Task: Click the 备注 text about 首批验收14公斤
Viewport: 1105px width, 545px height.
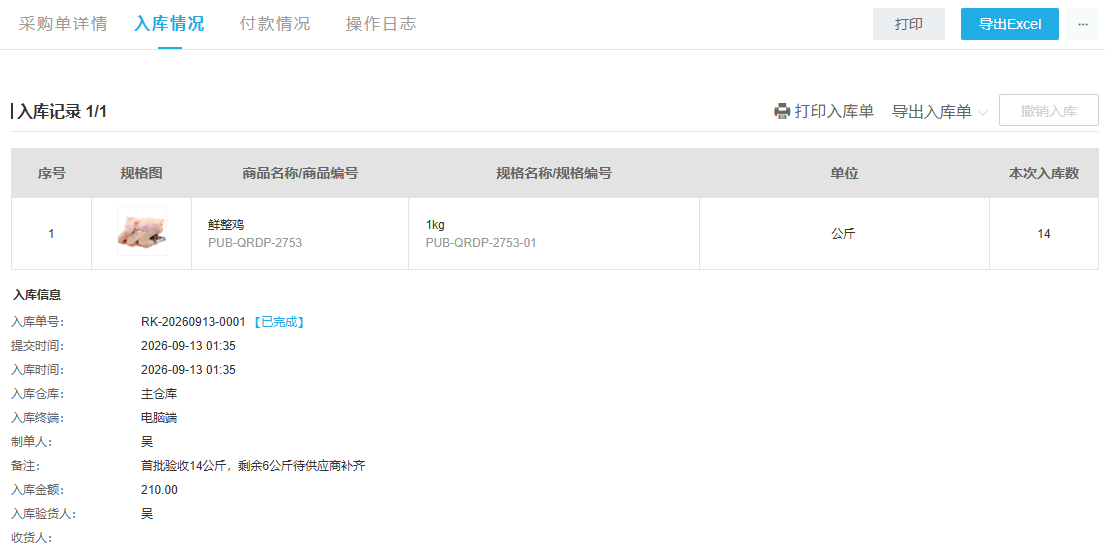Action: click(253, 466)
